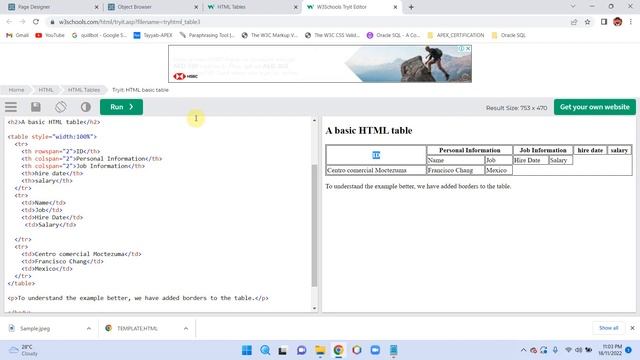Run the HTML code
The width and height of the screenshot is (640, 360).
click(121, 107)
